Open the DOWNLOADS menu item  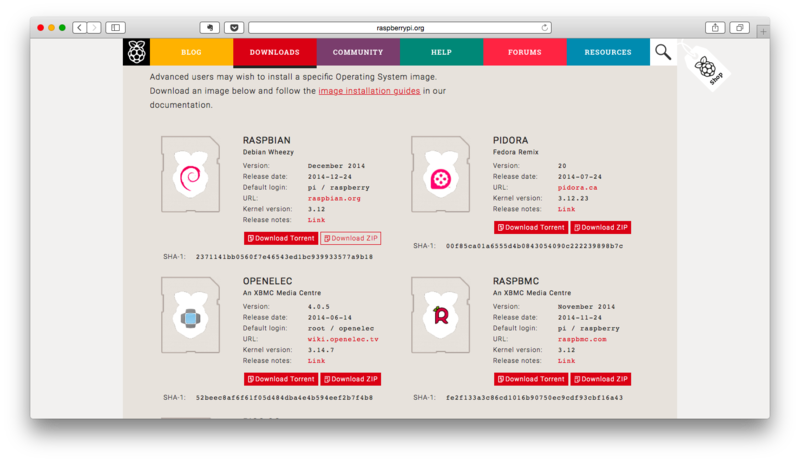274,52
